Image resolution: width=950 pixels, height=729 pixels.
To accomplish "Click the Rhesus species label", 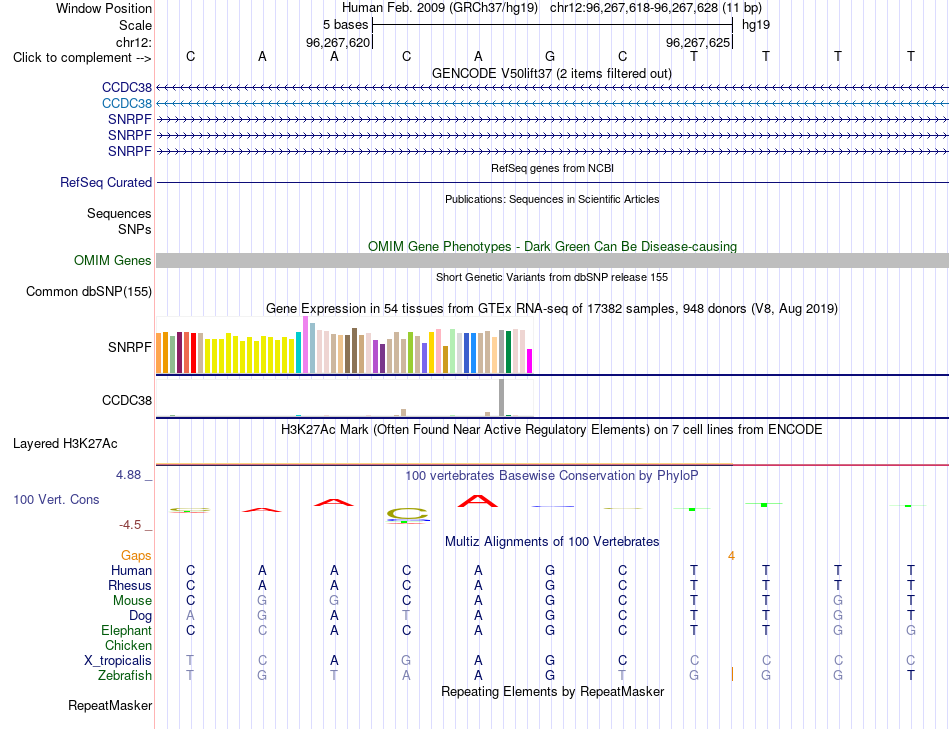I will click(x=130, y=585).
